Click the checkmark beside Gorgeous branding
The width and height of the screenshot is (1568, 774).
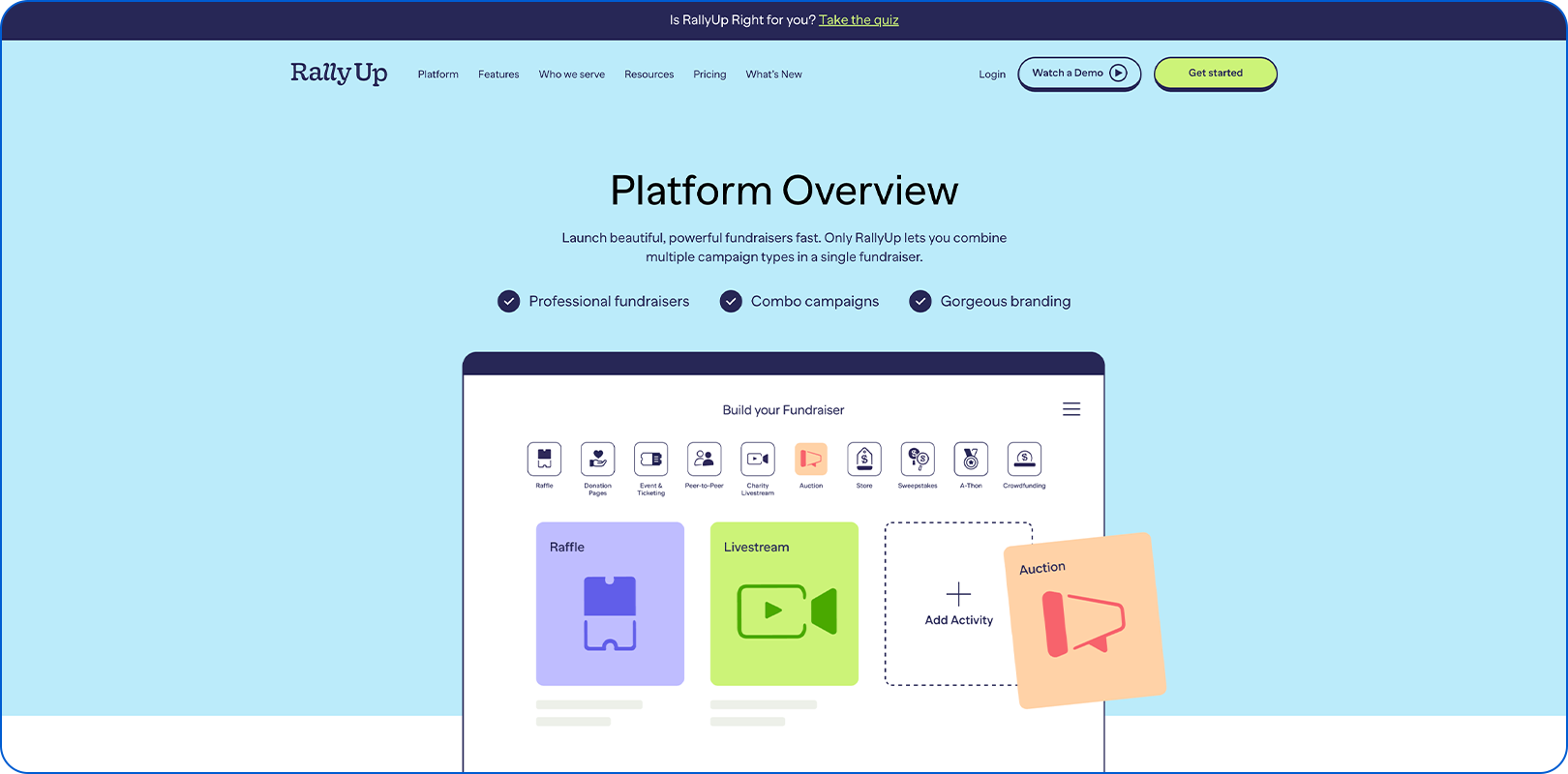point(920,302)
